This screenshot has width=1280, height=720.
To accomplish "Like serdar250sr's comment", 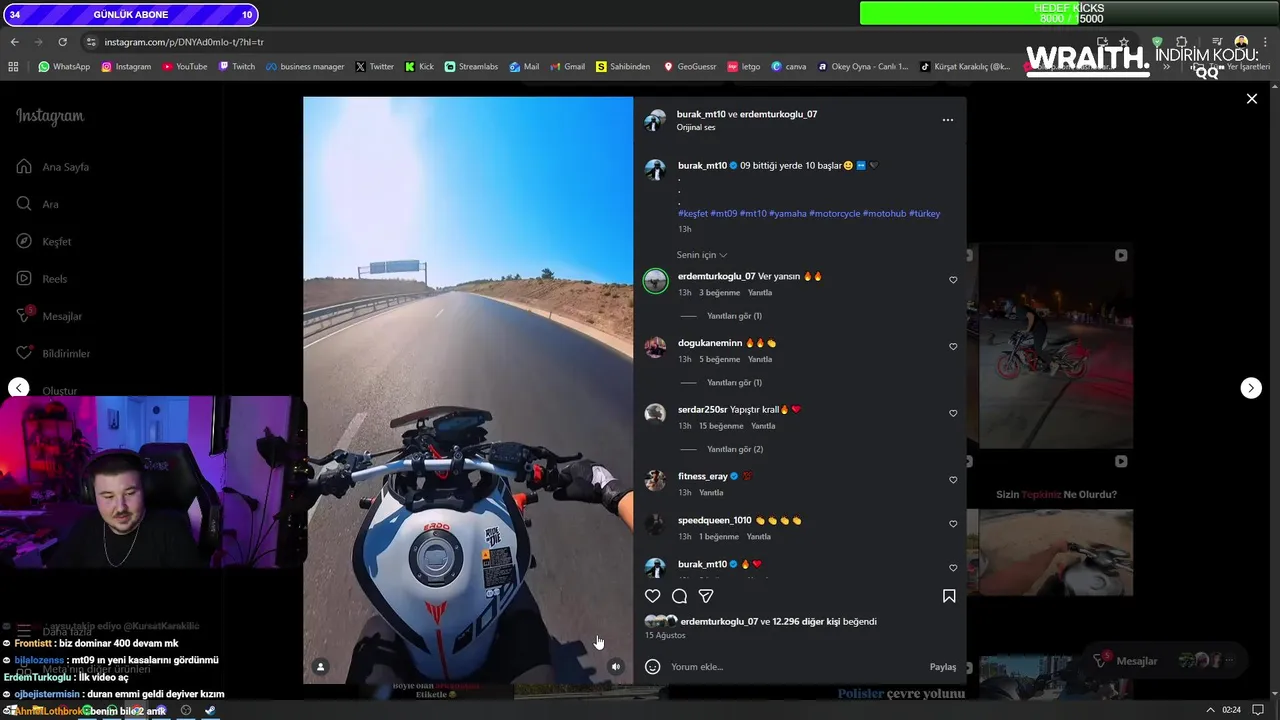I will tap(953, 413).
